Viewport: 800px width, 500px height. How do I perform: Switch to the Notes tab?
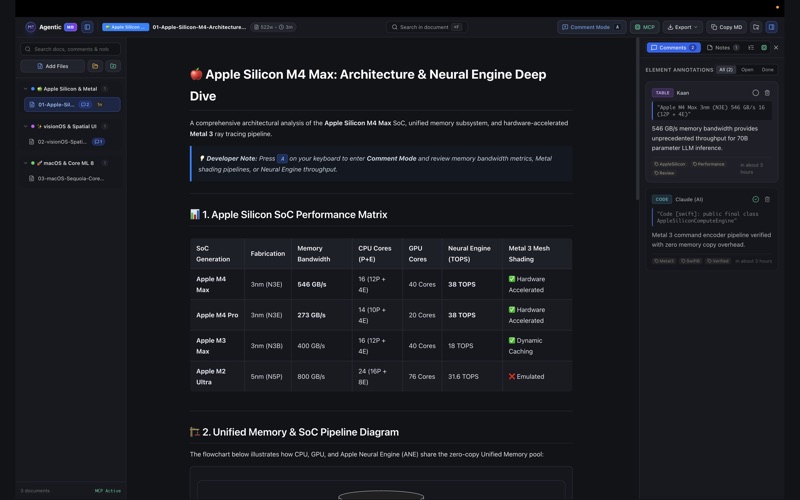pos(723,47)
